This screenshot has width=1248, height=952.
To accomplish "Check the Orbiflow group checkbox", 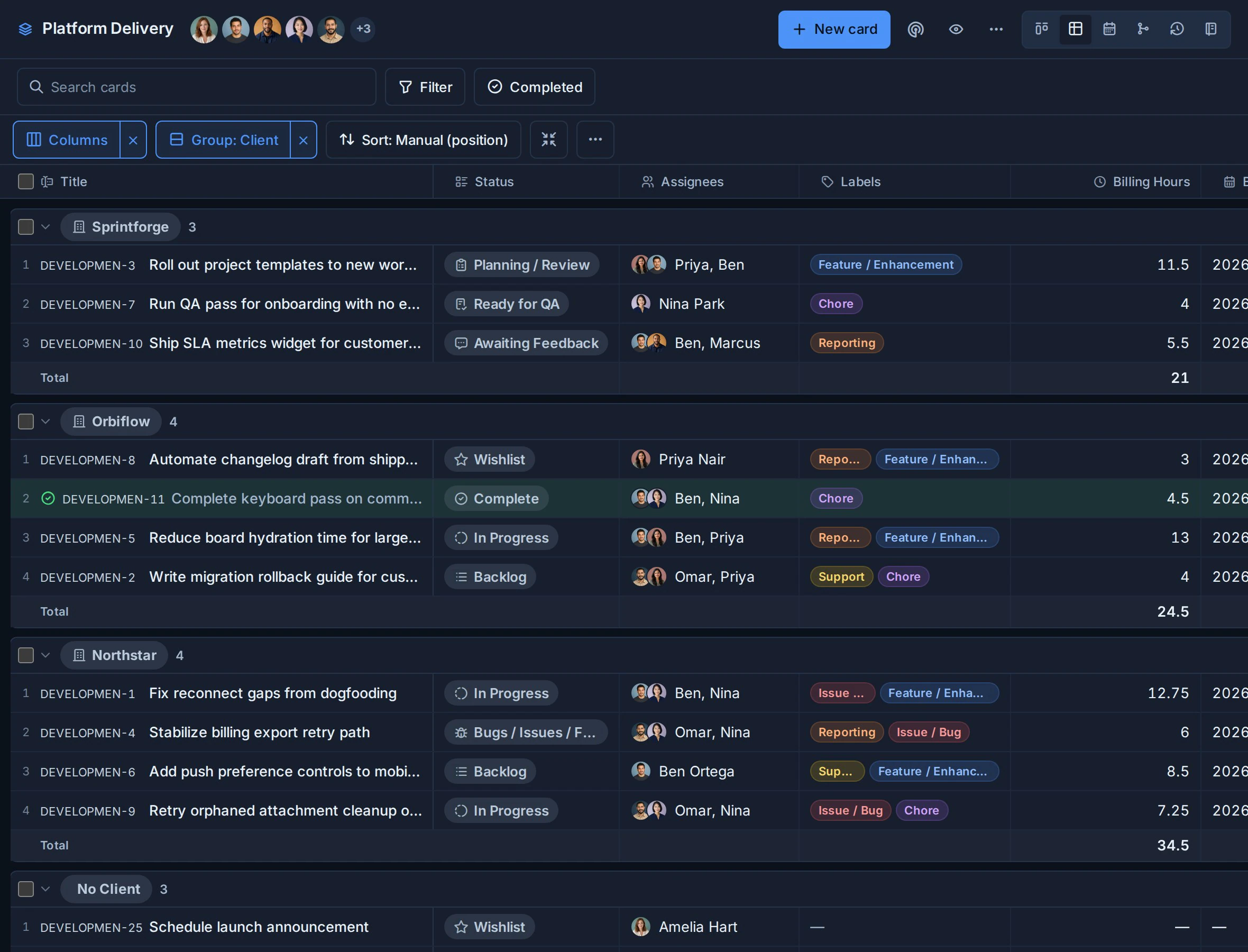I will [x=26, y=422].
